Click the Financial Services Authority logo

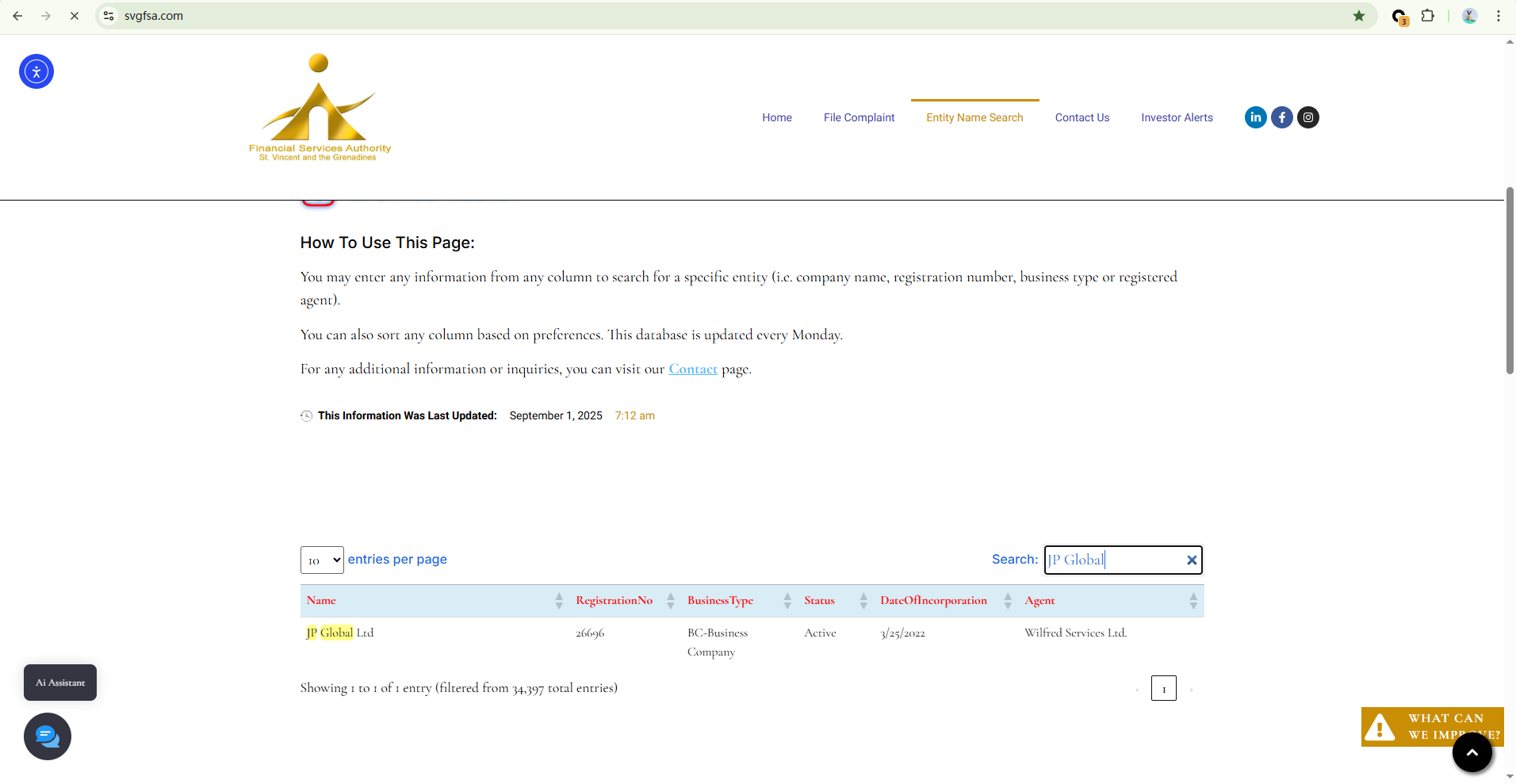click(320, 109)
